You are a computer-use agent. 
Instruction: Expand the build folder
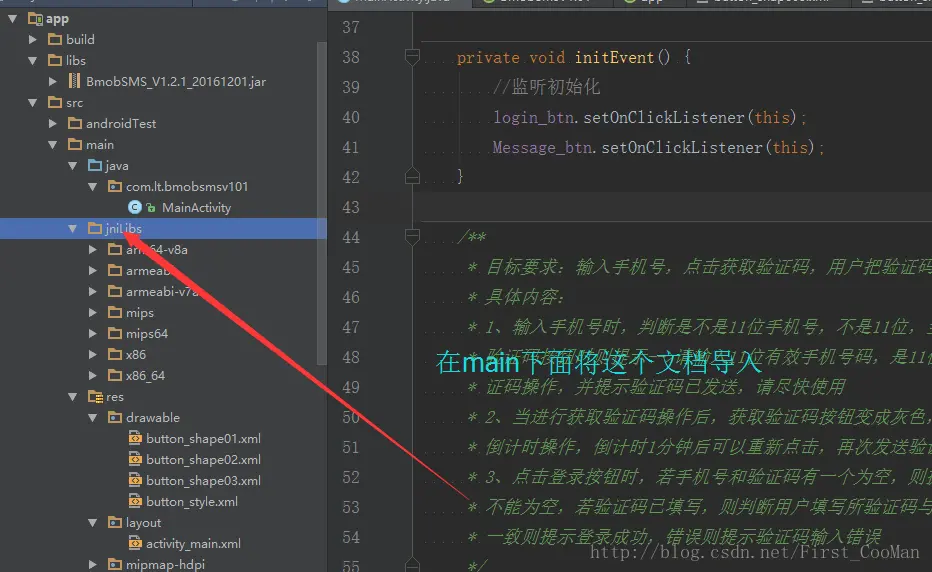click(x=33, y=39)
